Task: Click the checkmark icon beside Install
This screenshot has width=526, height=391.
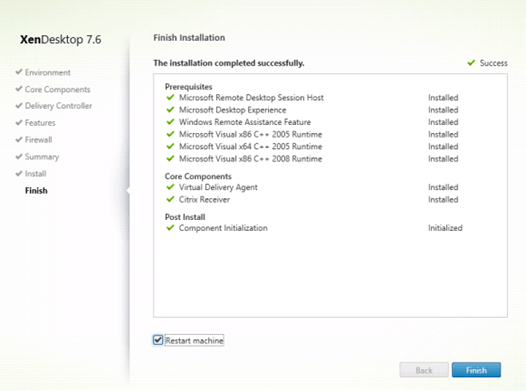Action: (19, 173)
